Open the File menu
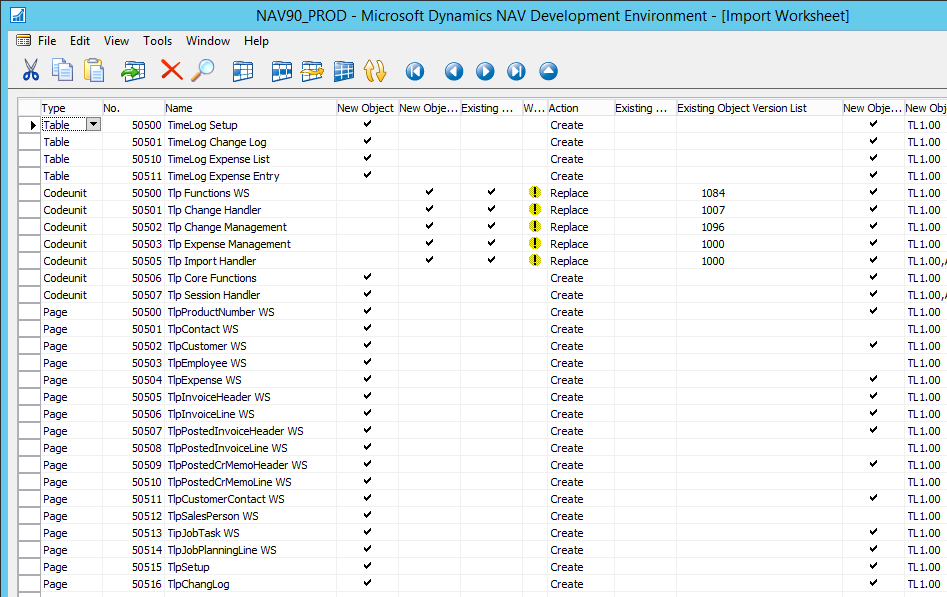The height and width of the screenshot is (597, 947). [47, 41]
